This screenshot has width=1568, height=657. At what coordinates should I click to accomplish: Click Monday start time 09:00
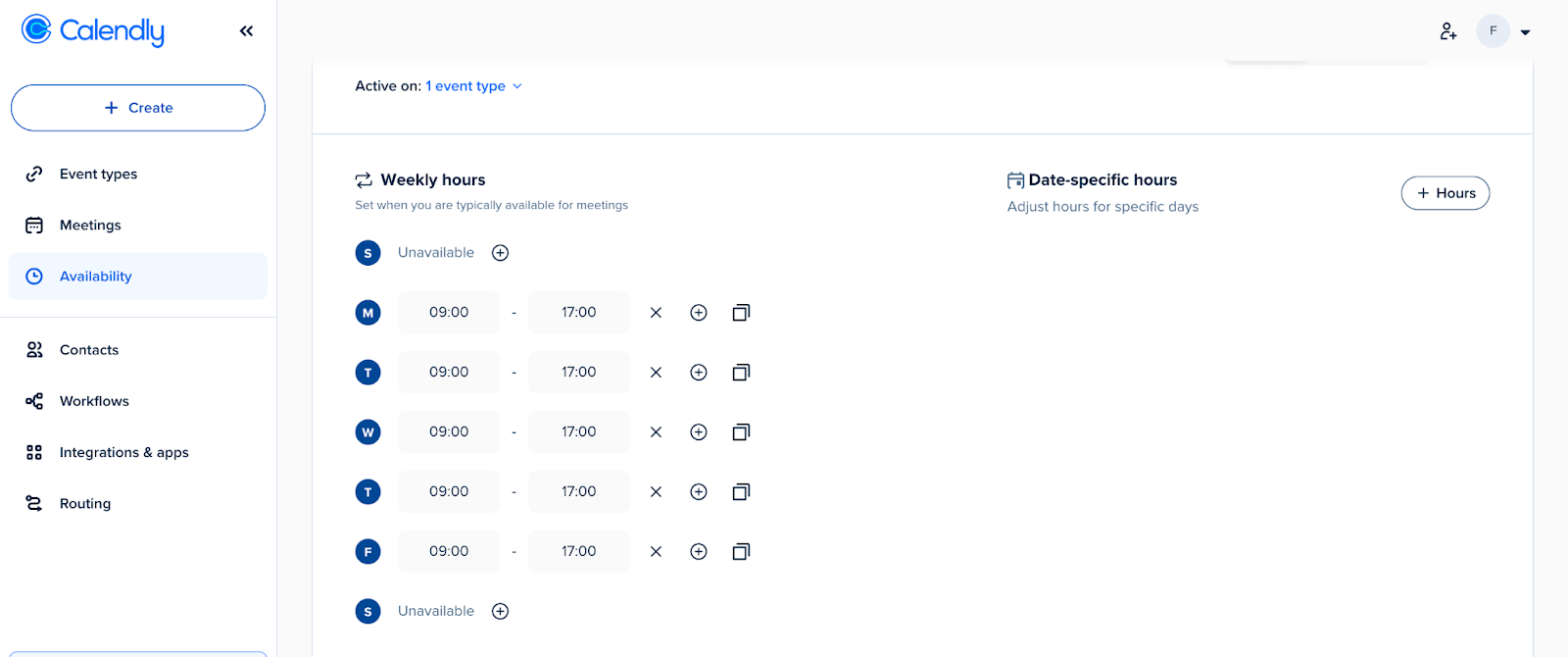[x=449, y=313]
